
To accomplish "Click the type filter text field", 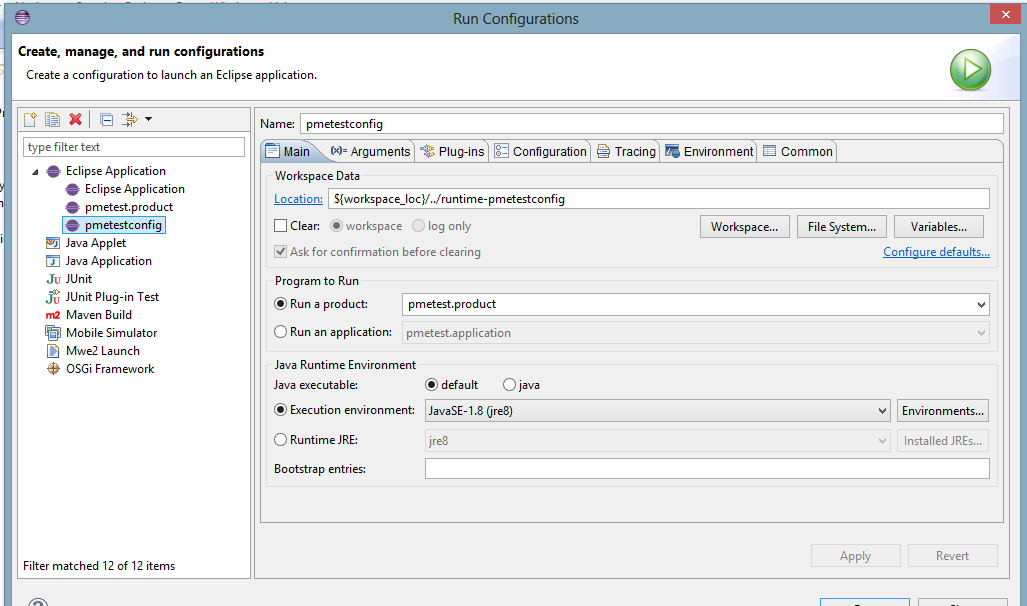I will [x=134, y=147].
